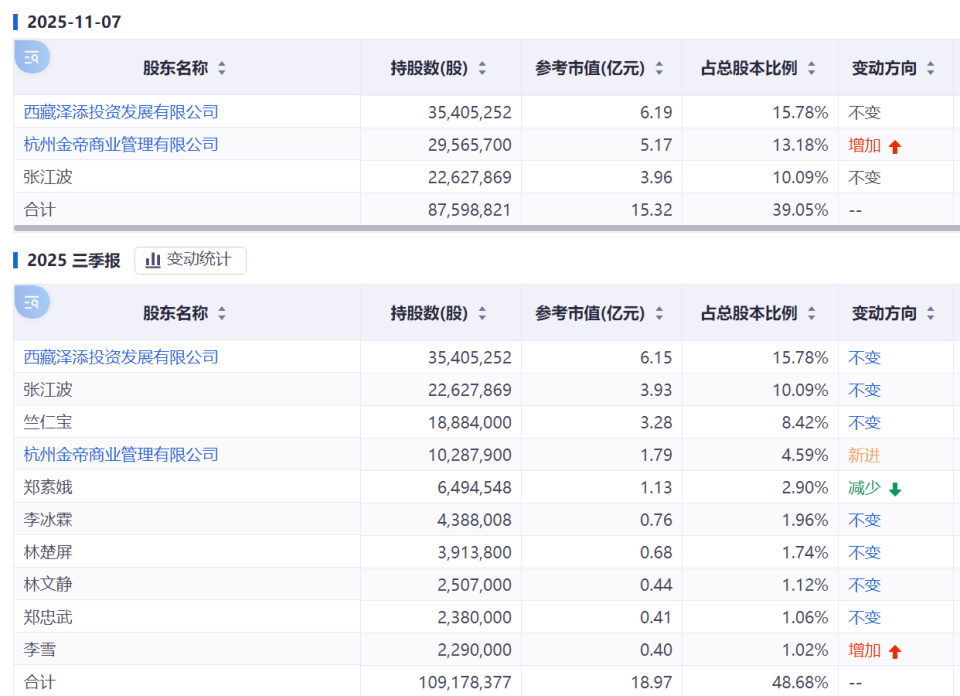Open the 变动统计 button
Screen dimensions: 960x696
click(x=190, y=260)
